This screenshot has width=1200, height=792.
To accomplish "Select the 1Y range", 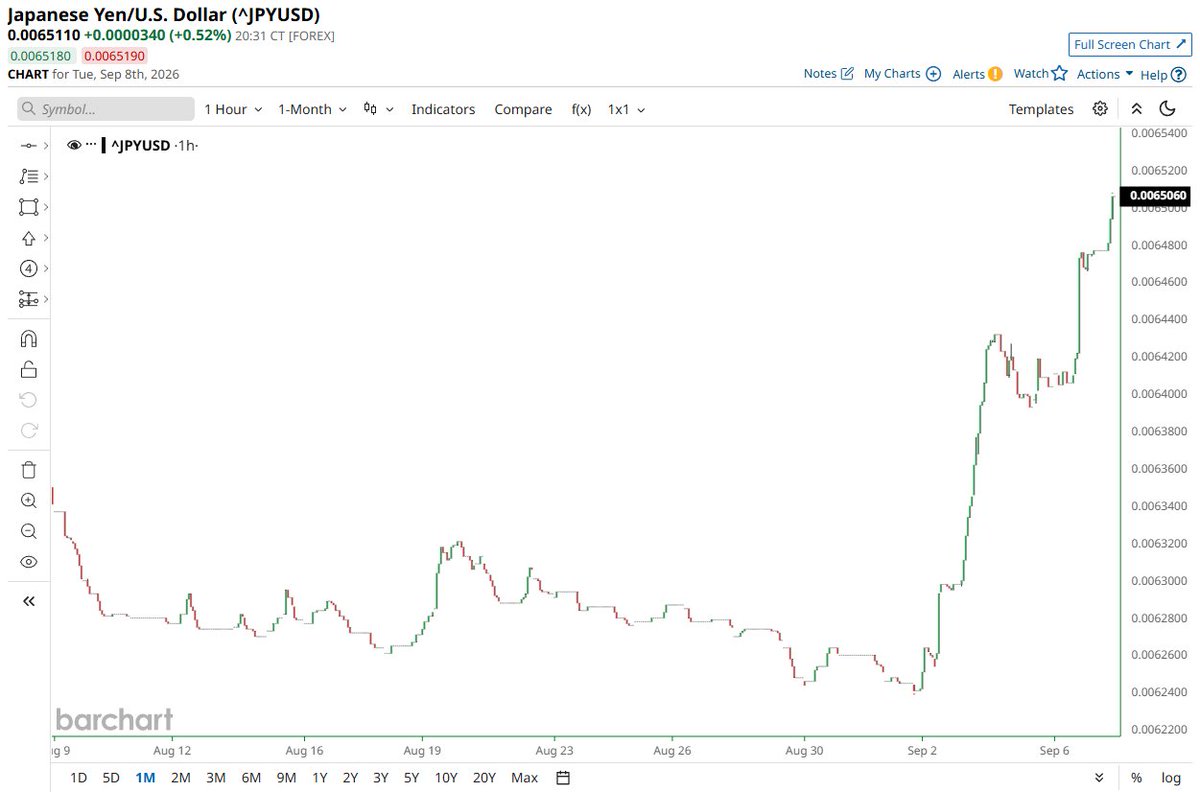I will tap(319, 777).
